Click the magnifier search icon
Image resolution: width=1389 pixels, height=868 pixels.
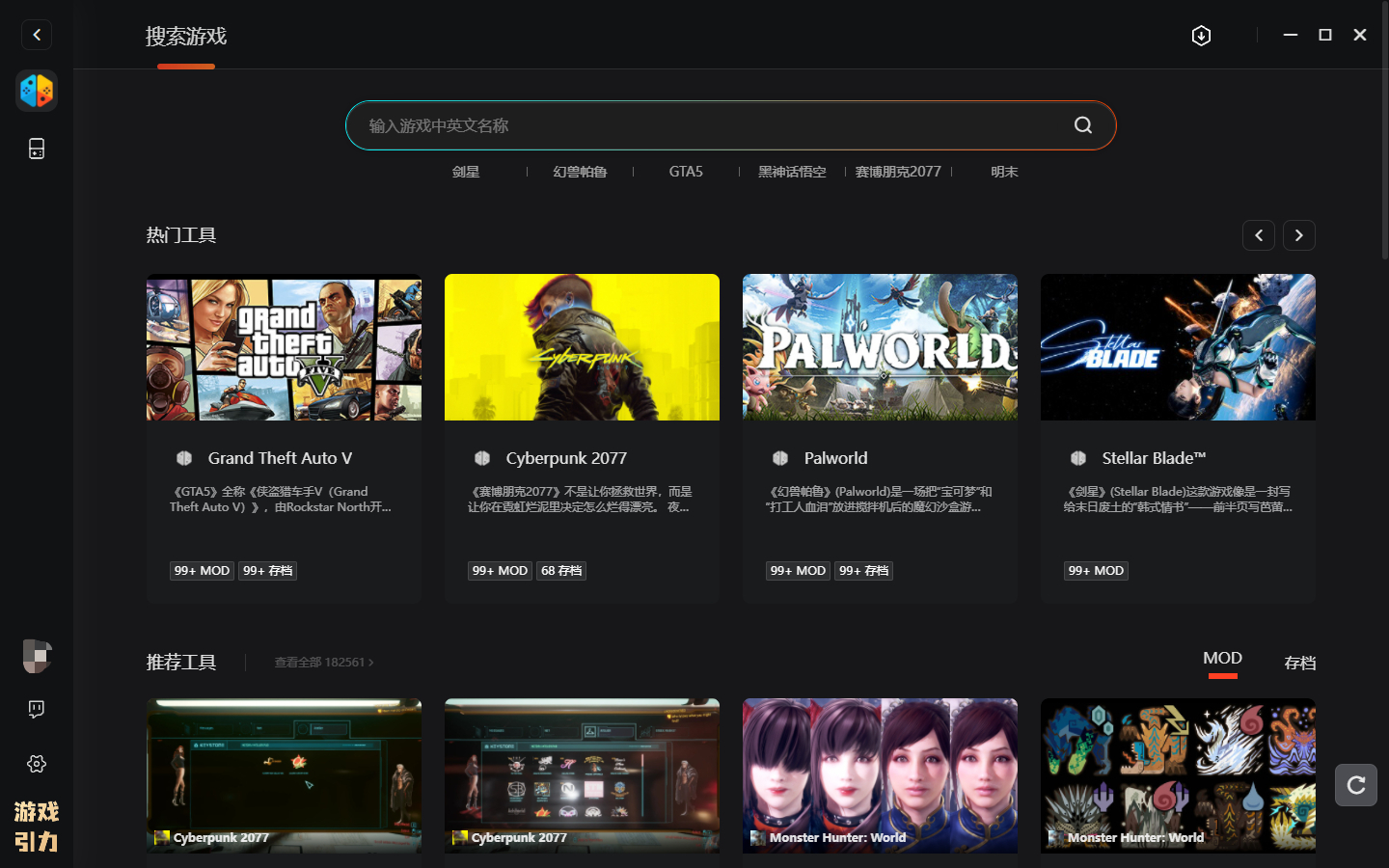1083,125
